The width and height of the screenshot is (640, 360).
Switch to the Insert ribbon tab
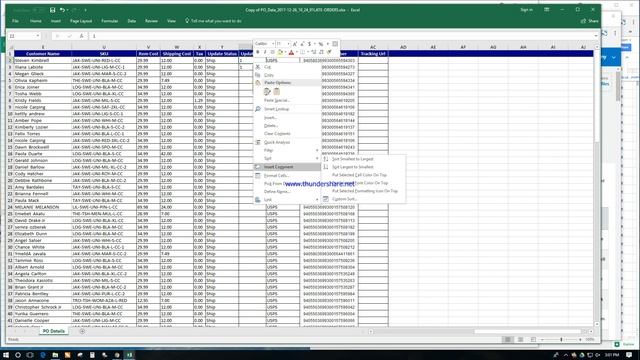click(56, 21)
